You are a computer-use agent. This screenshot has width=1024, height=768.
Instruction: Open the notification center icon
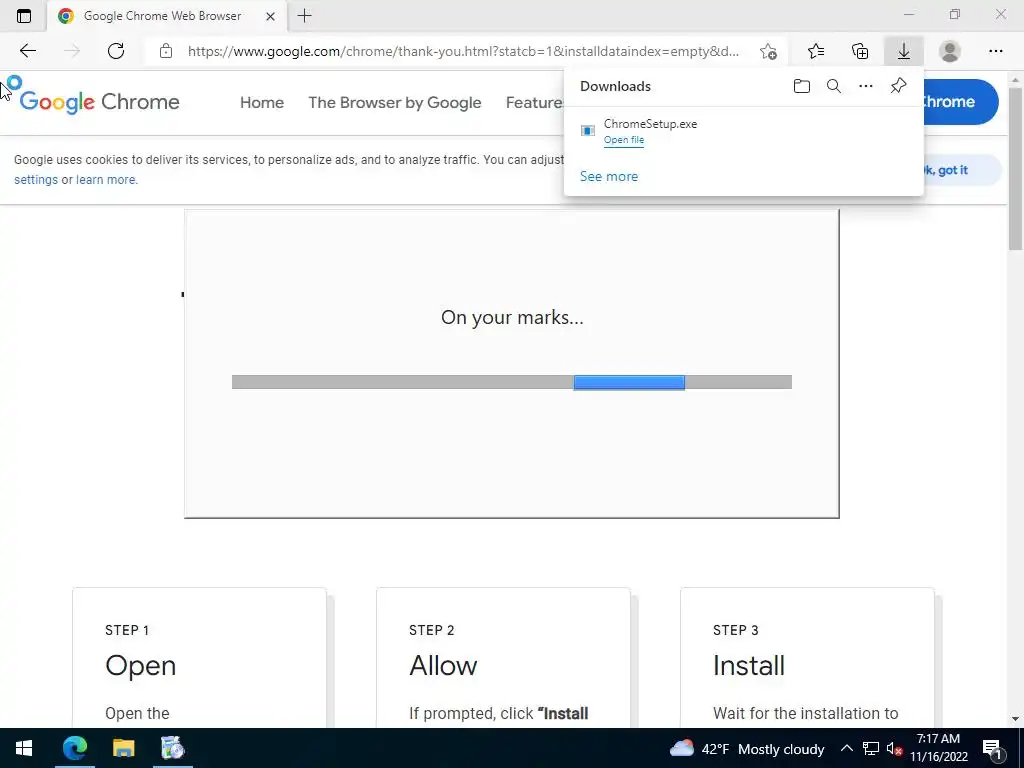(x=992, y=748)
